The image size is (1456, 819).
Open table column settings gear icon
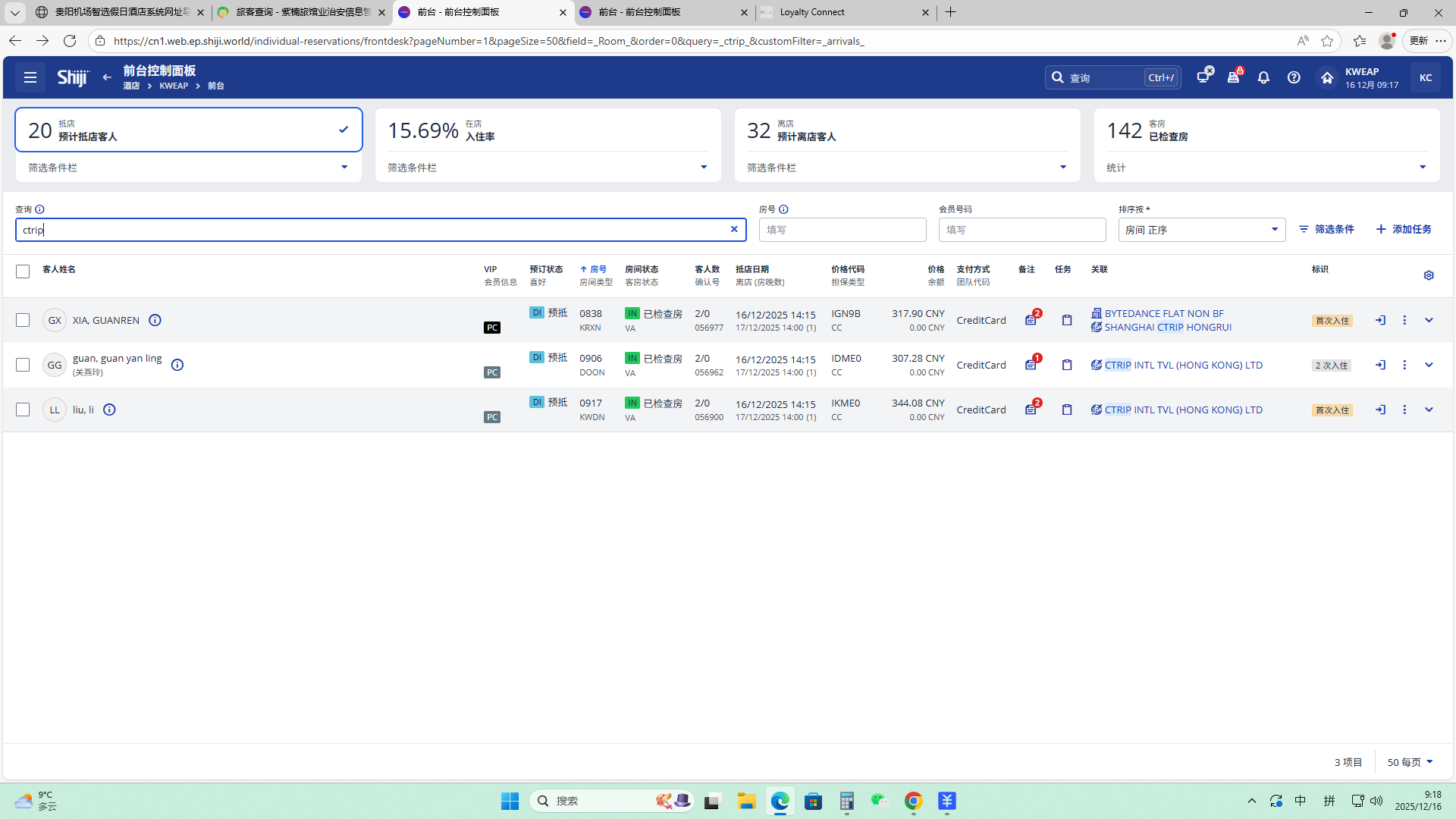(x=1429, y=275)
